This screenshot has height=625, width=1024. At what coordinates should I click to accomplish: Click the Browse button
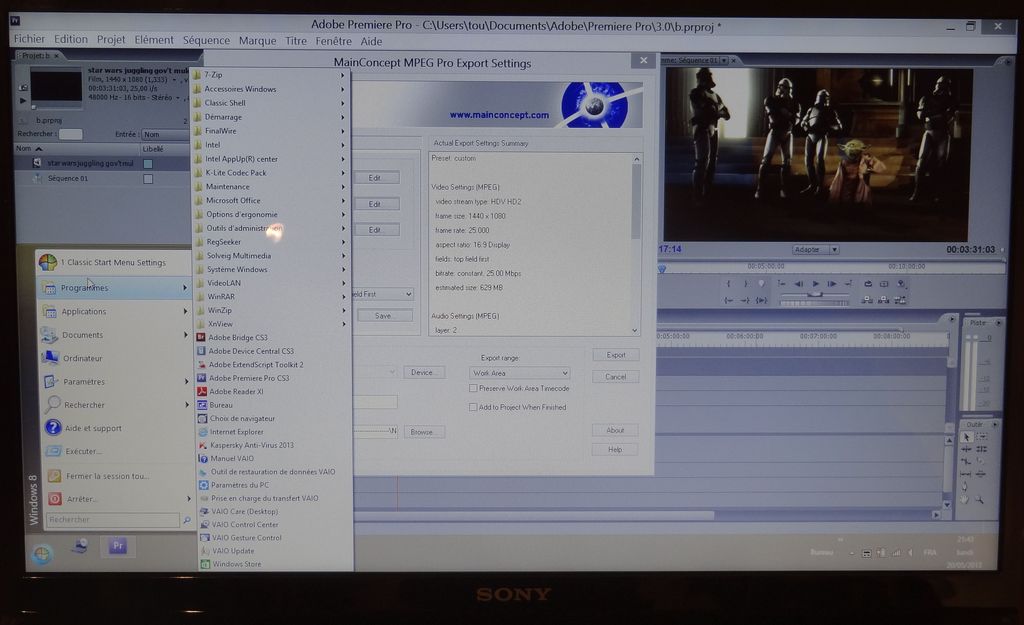424,432
